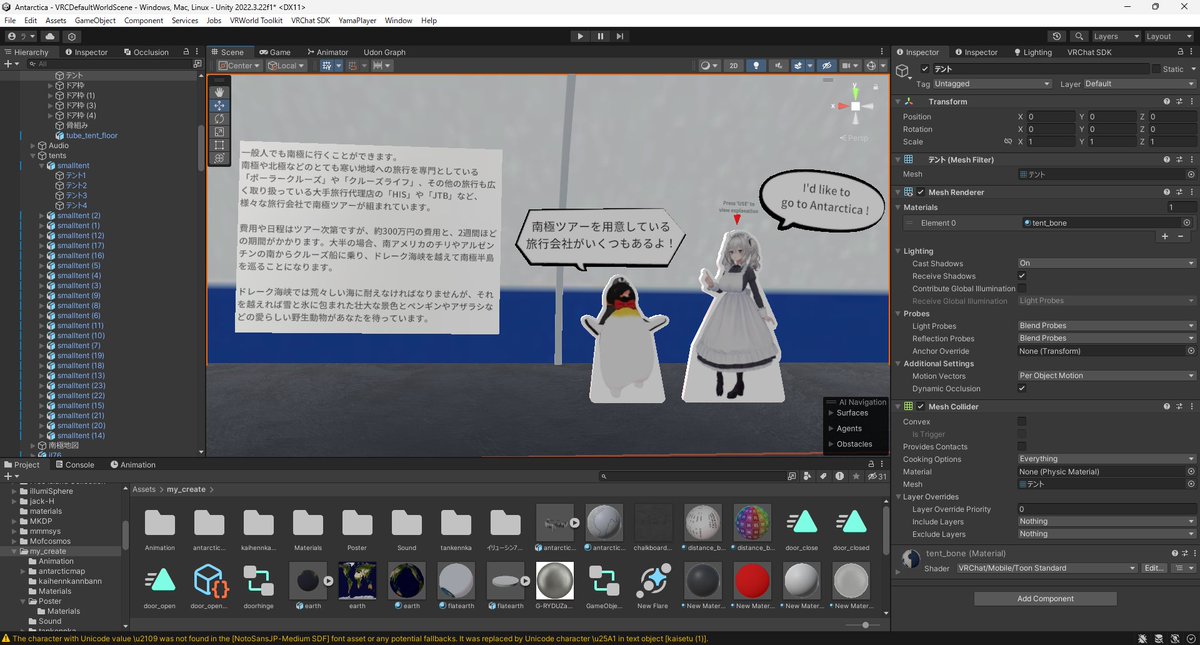Image resolution: width=1200 pixels, height=645 pixels.
Task: Toggle Mesh Renderer enabled checkbox
Action: [x=921, y=192]
